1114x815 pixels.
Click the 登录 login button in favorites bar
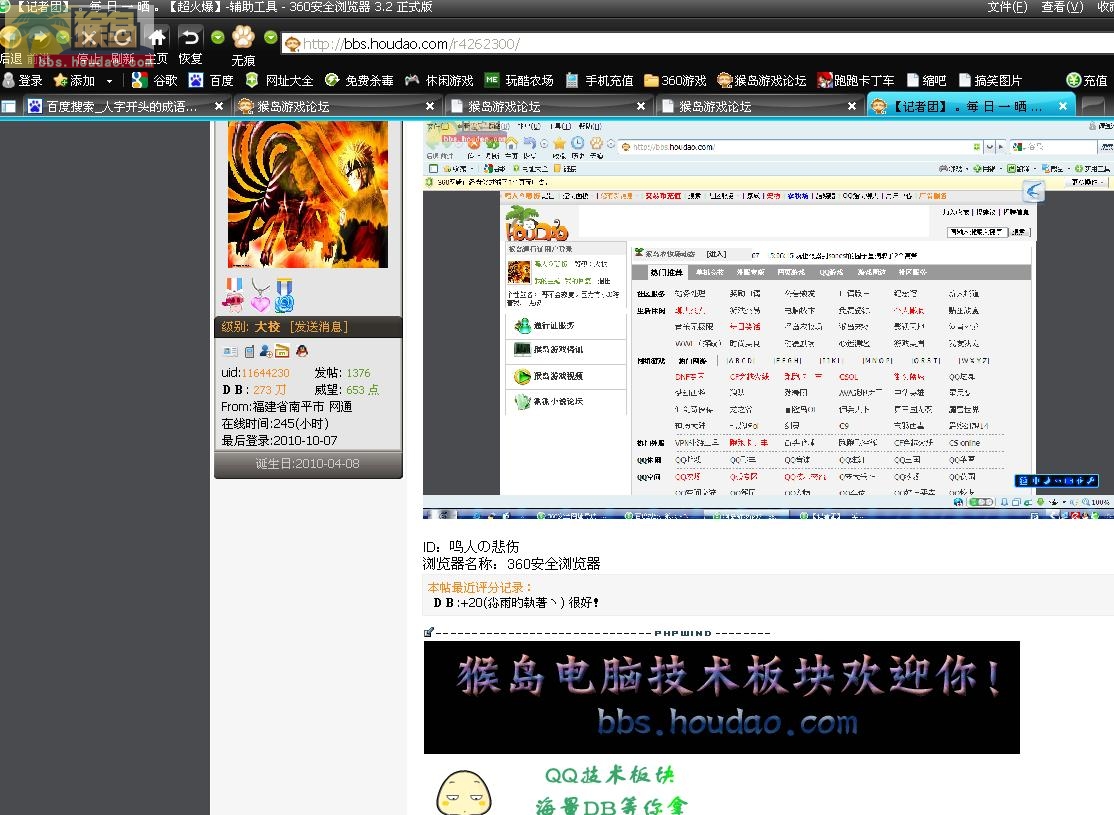click(23, 80)
